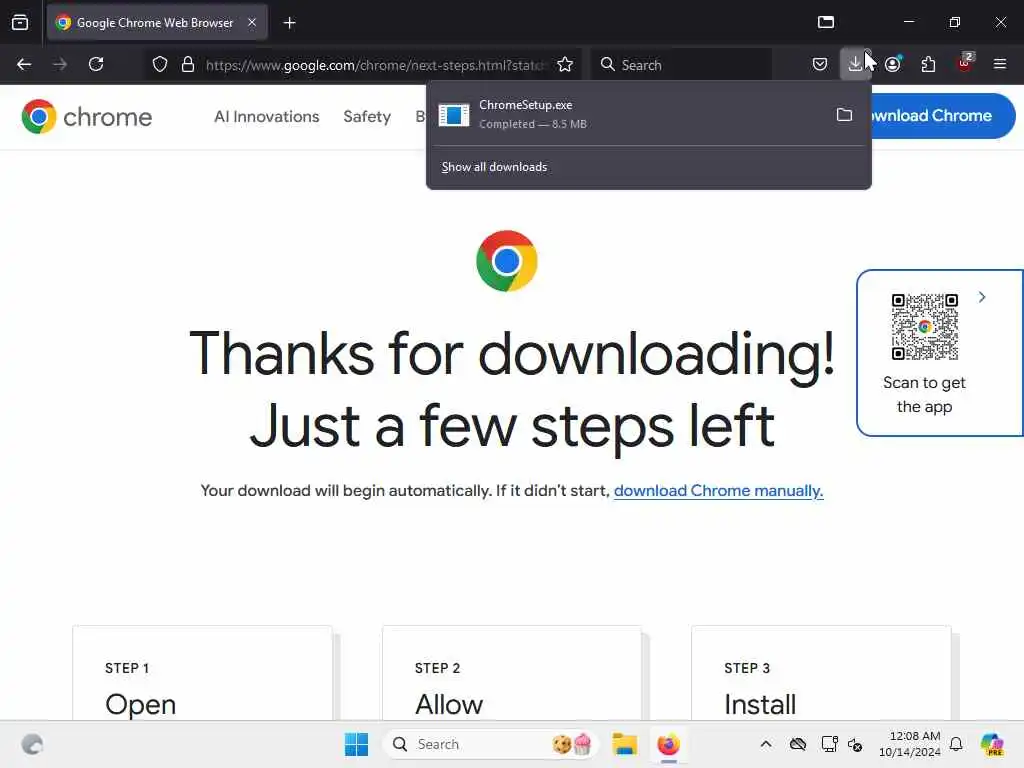Open the clock showing 12:08 AM
Viewport: 1024px width, 768px height.
tap(909, 744)
